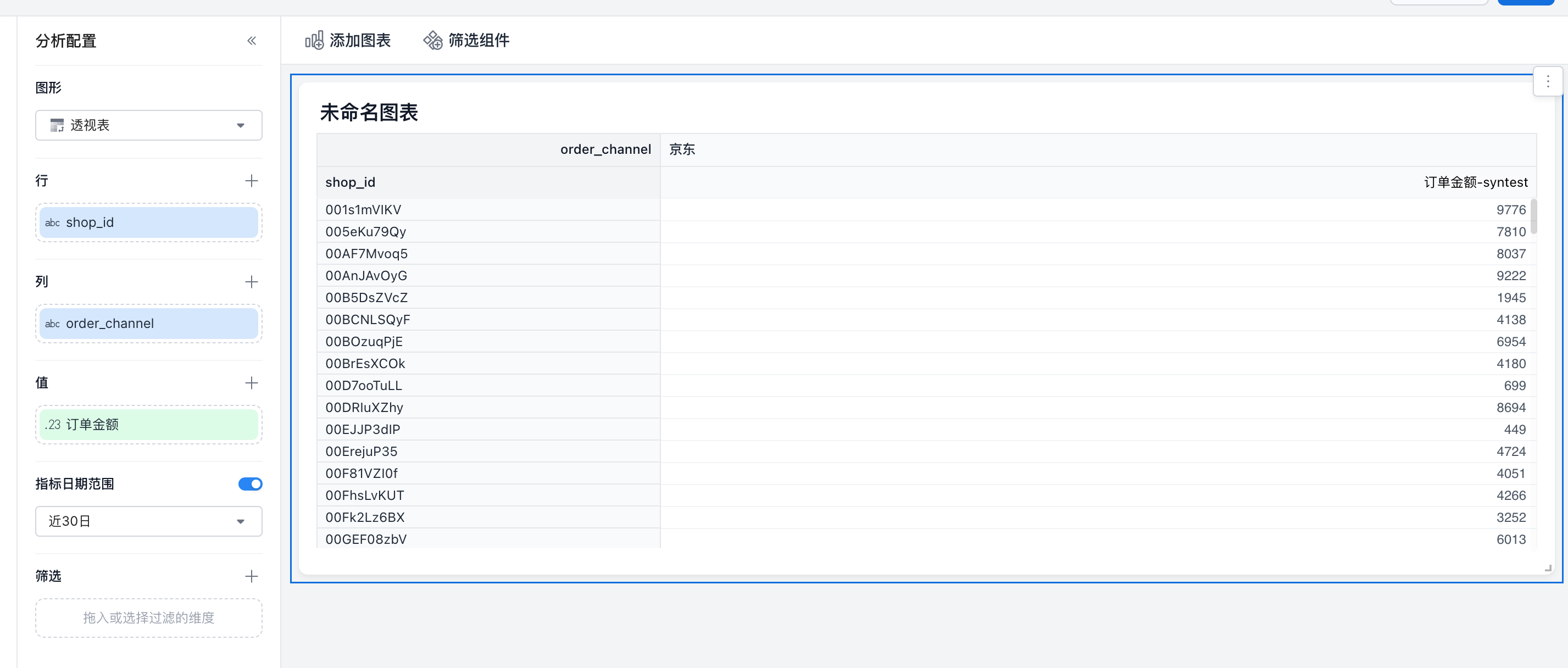Click the 订单金额-syntest column header
Screen dimensions: 1568x668
click(1476, 182)
